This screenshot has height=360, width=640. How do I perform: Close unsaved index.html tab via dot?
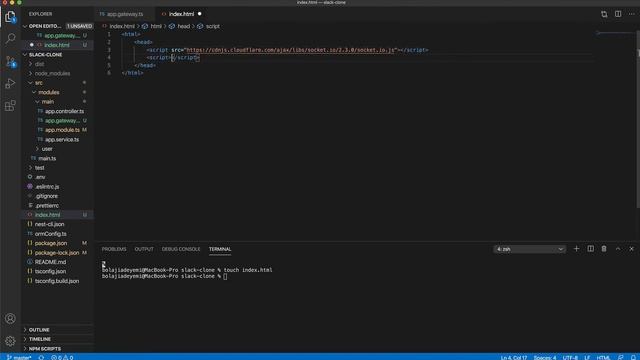(200, 14)
